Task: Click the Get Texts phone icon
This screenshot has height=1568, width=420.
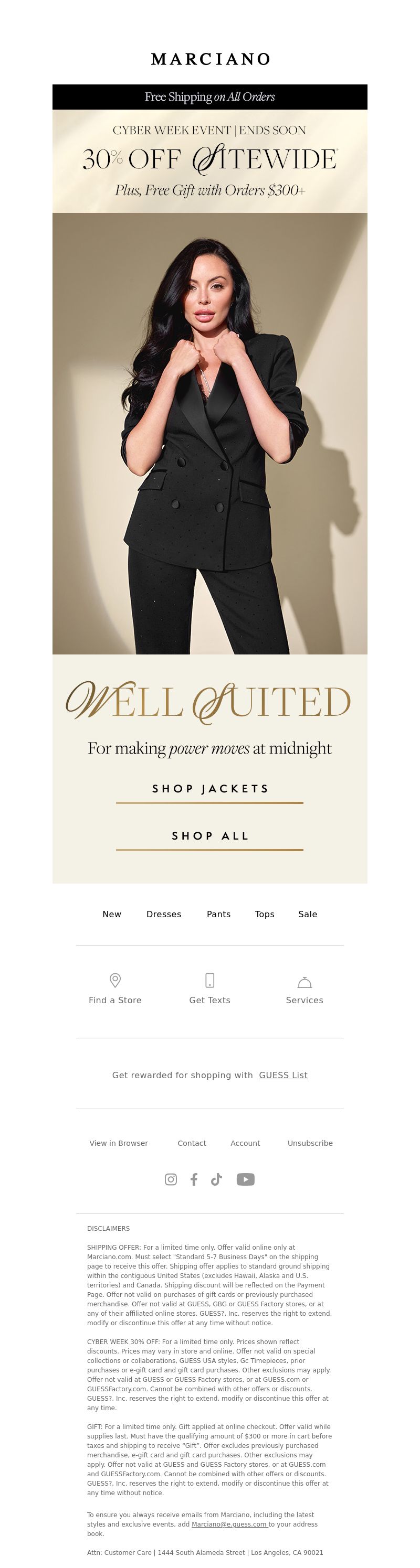Action: tap(209, 980)
